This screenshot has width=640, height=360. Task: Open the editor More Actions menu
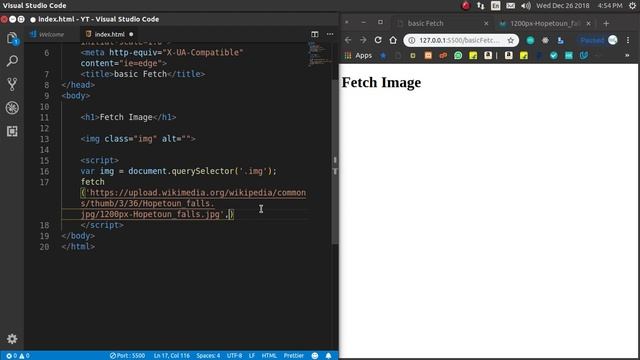point(330,34)
